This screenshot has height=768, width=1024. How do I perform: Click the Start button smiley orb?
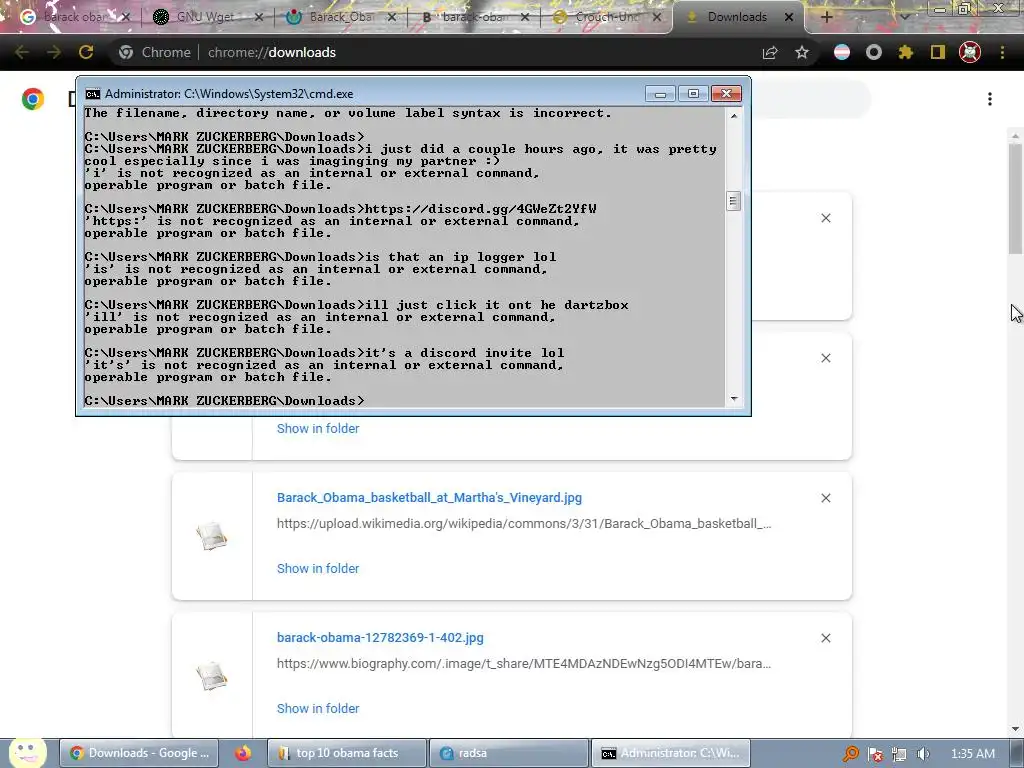(27, 753)
